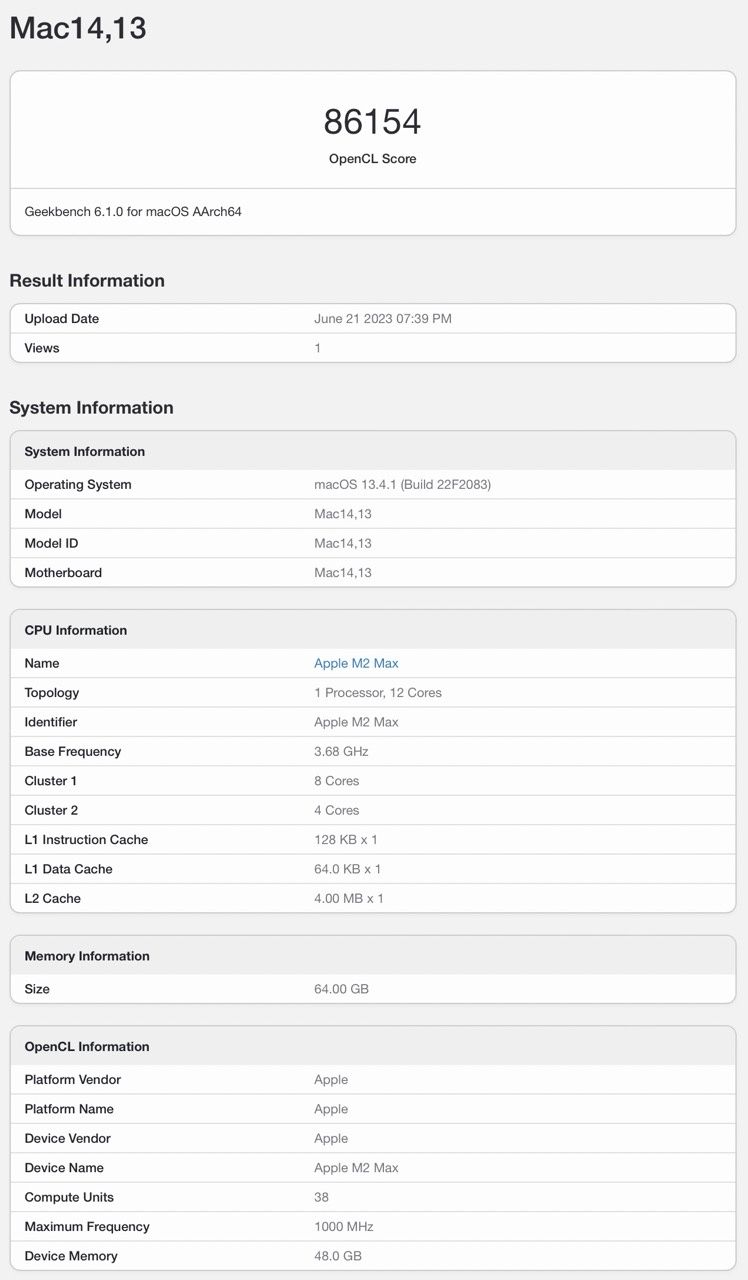748x1280 pixels.
Task: Select the Model row value Mac14,13
Action: 343,514
